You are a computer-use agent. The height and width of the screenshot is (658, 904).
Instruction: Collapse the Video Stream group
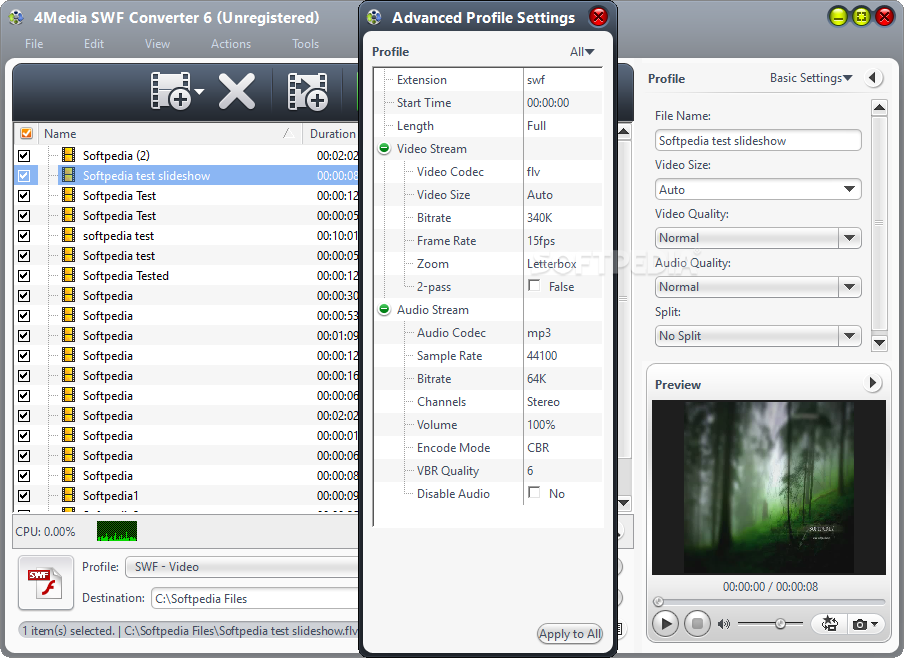coord(384,148)
